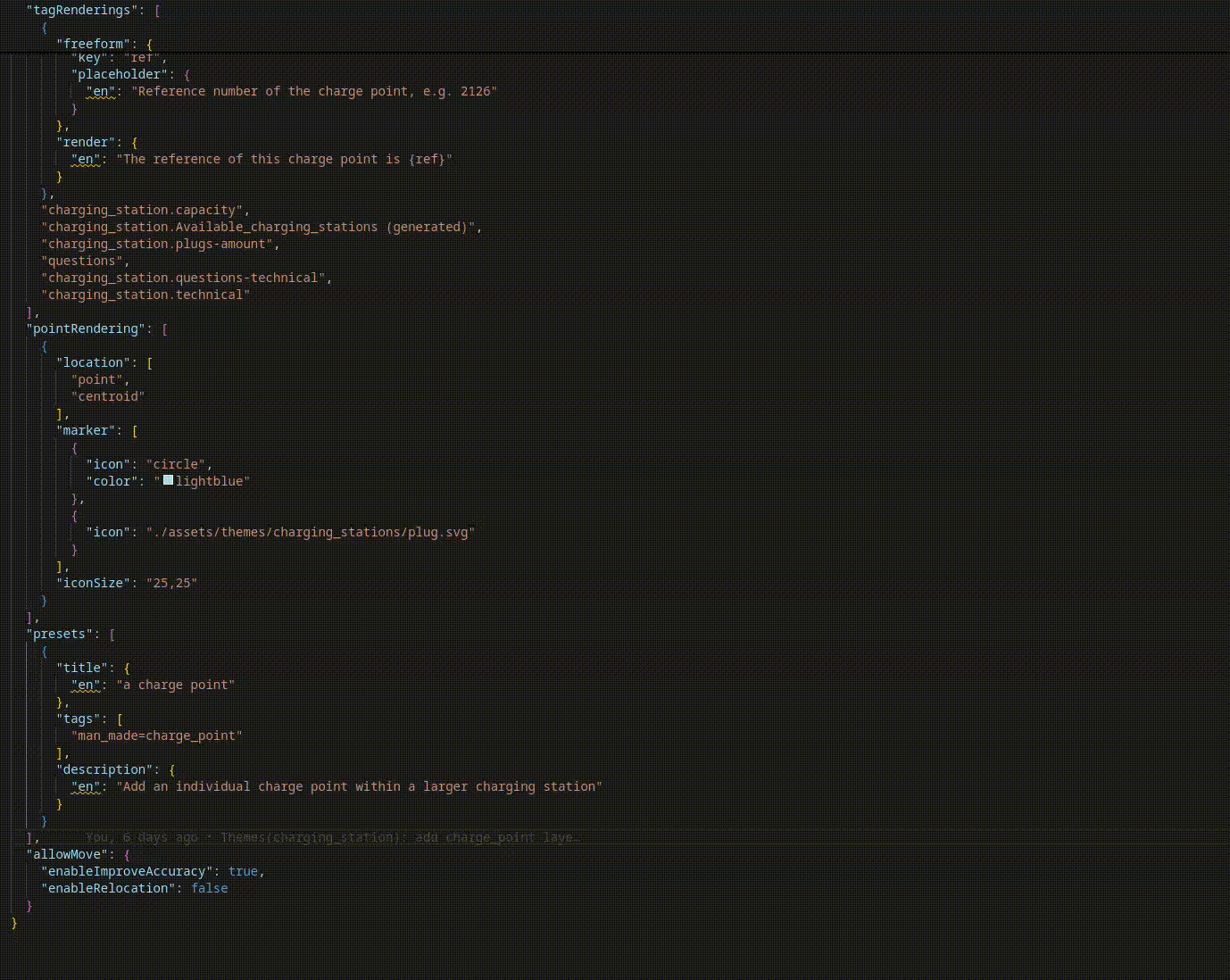Click the "title" key
Image resolution: width=1230 pixels, height=980 pixels.
[82, 668]
